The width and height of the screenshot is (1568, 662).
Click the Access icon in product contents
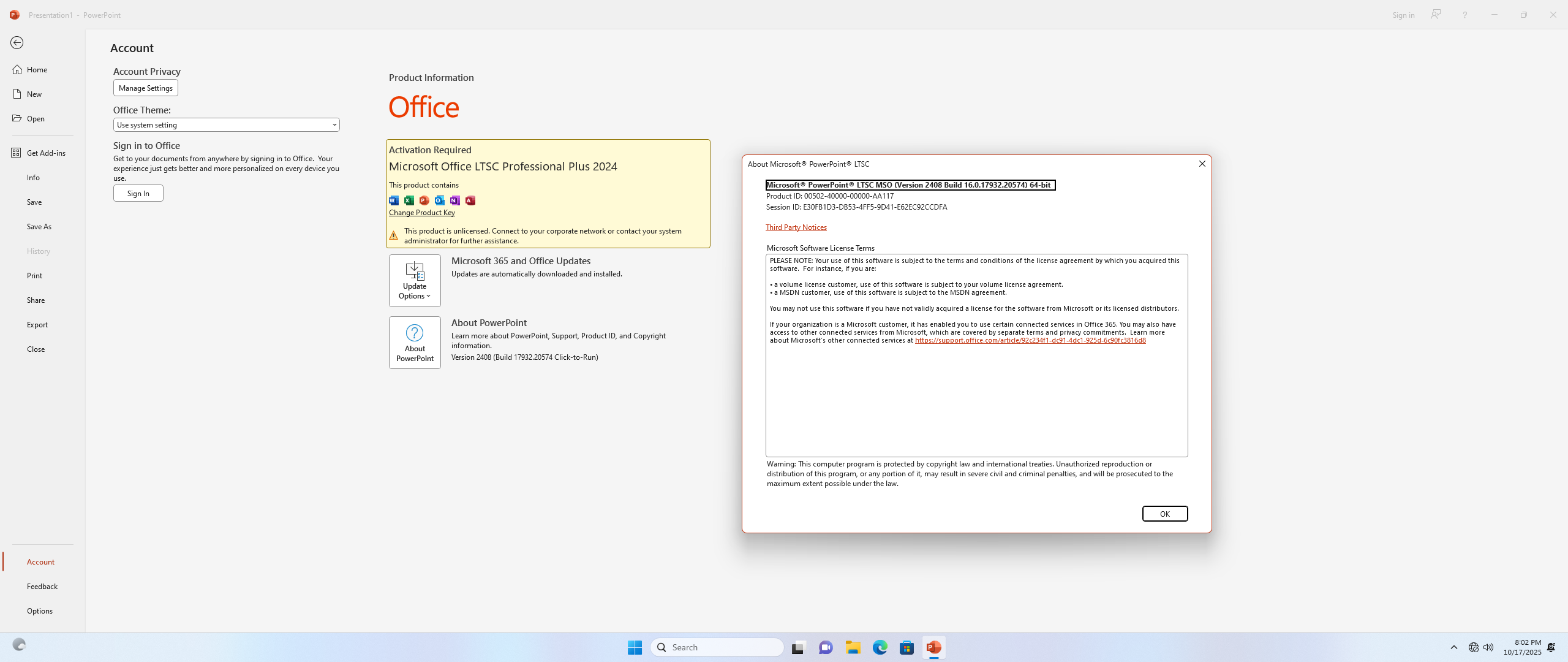[x=470, y=200]
